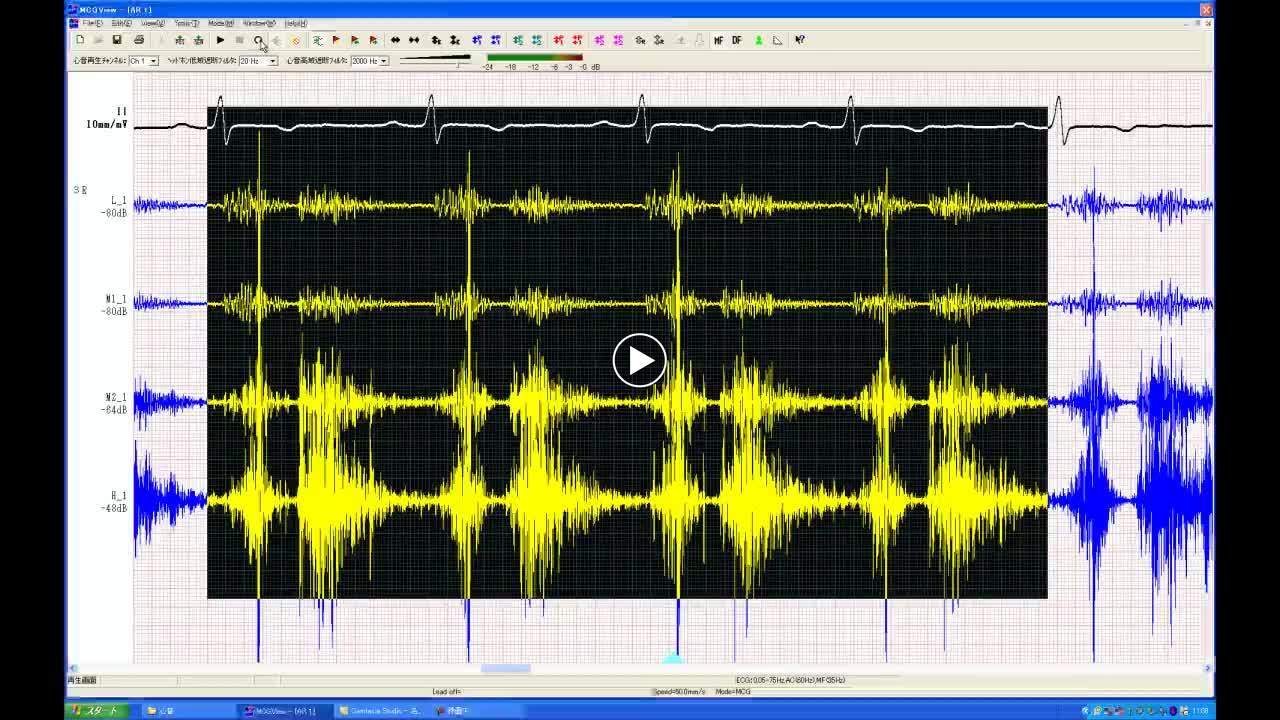This screenshot has width=1280, height=720.
Task: Open the Ch 1 channel dropdown
Action: 153,61
